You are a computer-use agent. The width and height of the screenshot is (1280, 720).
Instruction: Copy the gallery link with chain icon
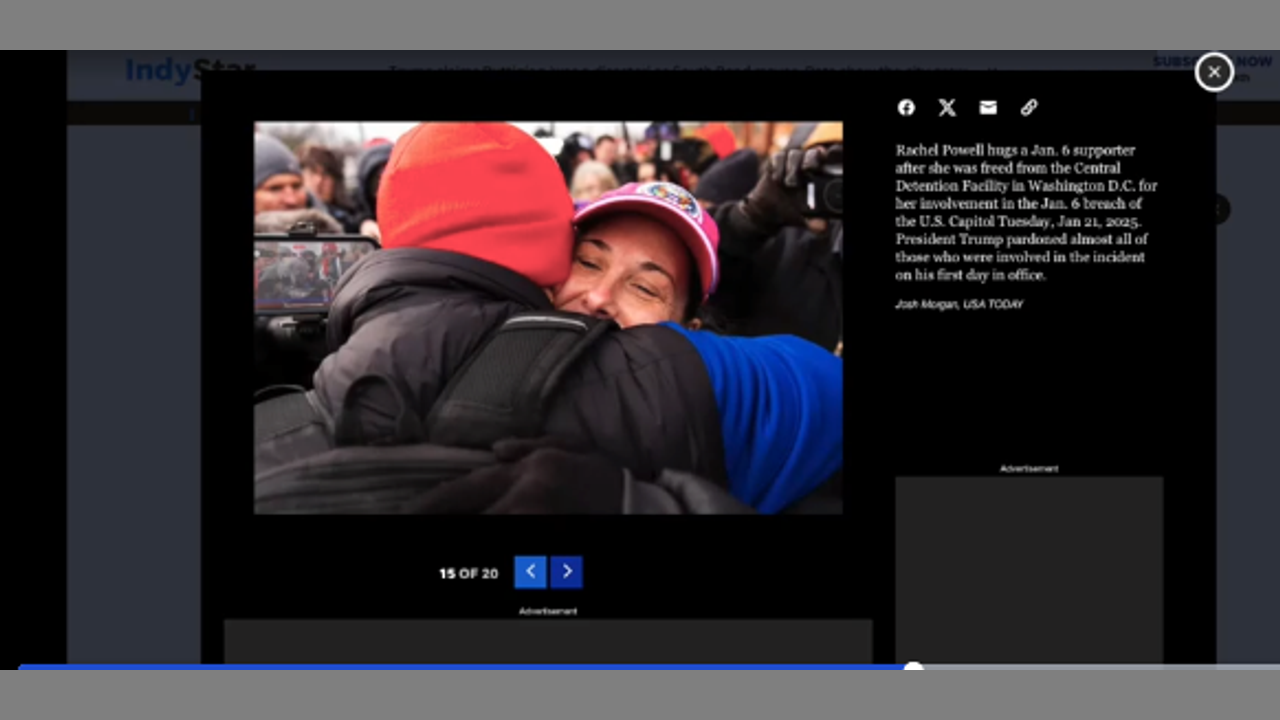[x=1029, y=108]
